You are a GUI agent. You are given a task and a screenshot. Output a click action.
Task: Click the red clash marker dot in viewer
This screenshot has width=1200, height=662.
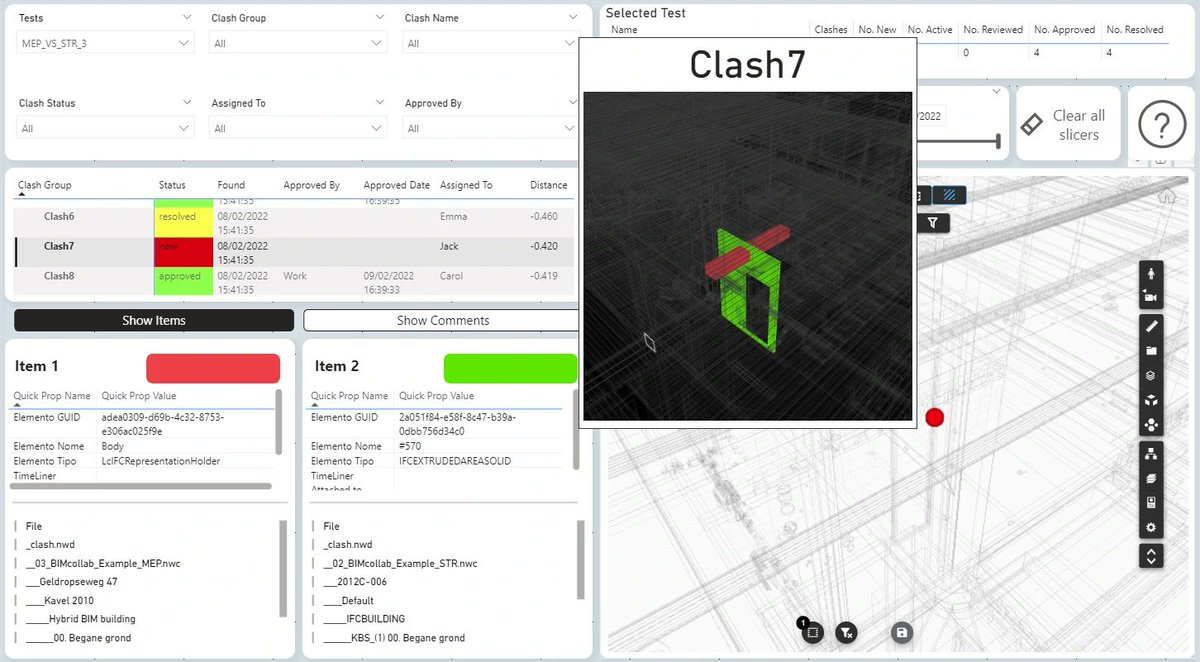pos(934,417)
